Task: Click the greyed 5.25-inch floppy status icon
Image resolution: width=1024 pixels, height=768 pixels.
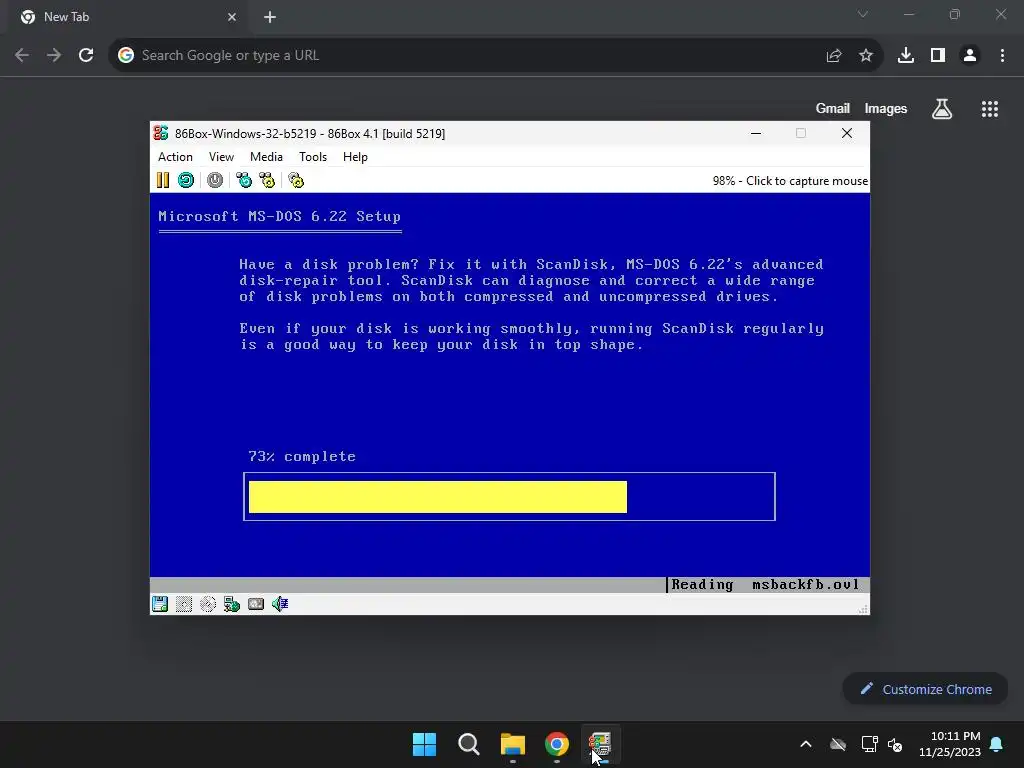Action: (x=184, y=604)
